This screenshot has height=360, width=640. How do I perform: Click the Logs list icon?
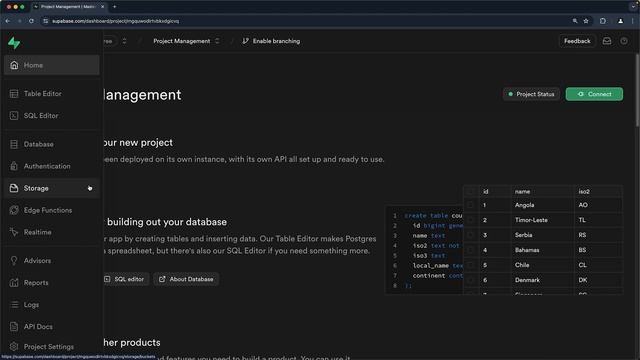[x=14, y=304]
